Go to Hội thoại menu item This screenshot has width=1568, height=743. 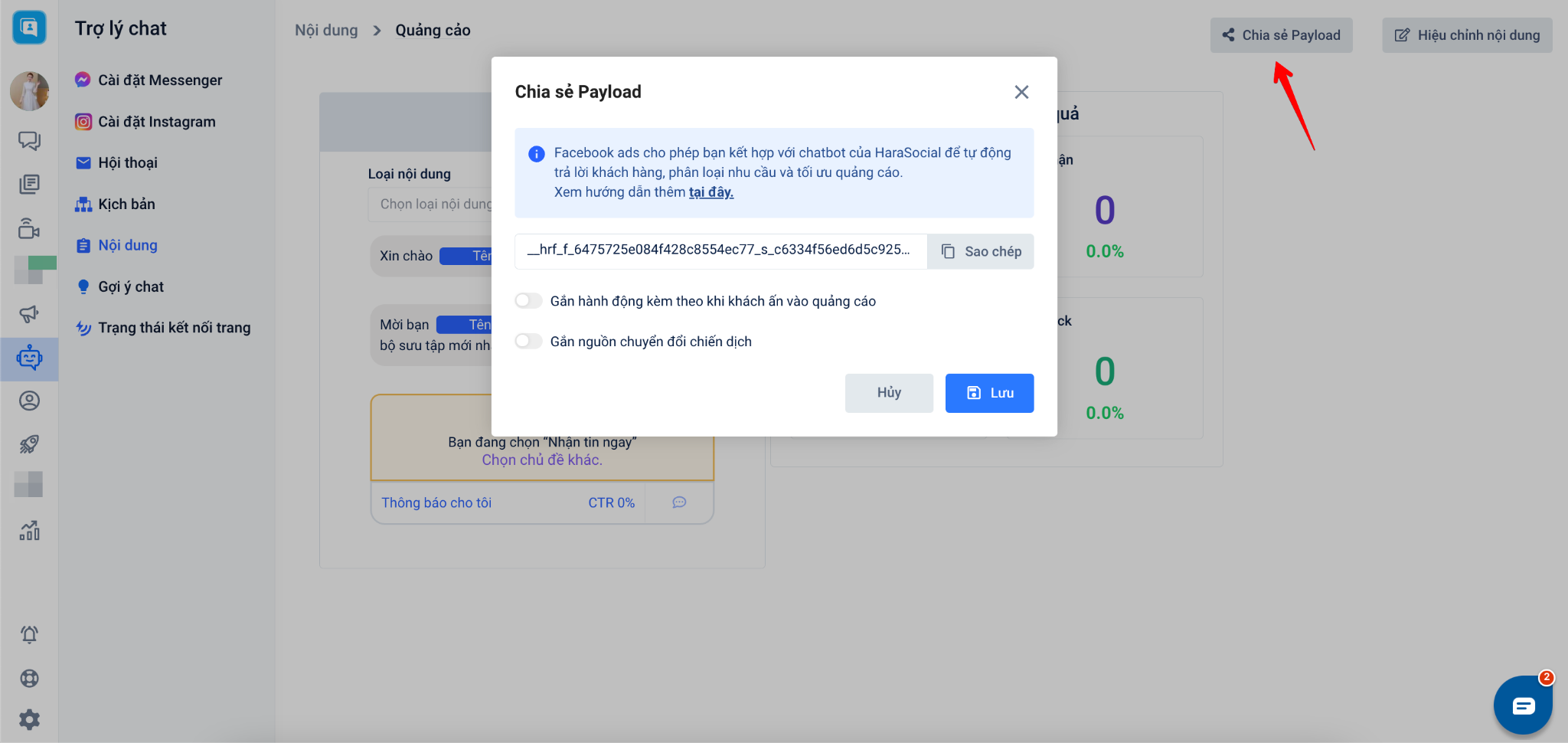click(x=116, y=163)
